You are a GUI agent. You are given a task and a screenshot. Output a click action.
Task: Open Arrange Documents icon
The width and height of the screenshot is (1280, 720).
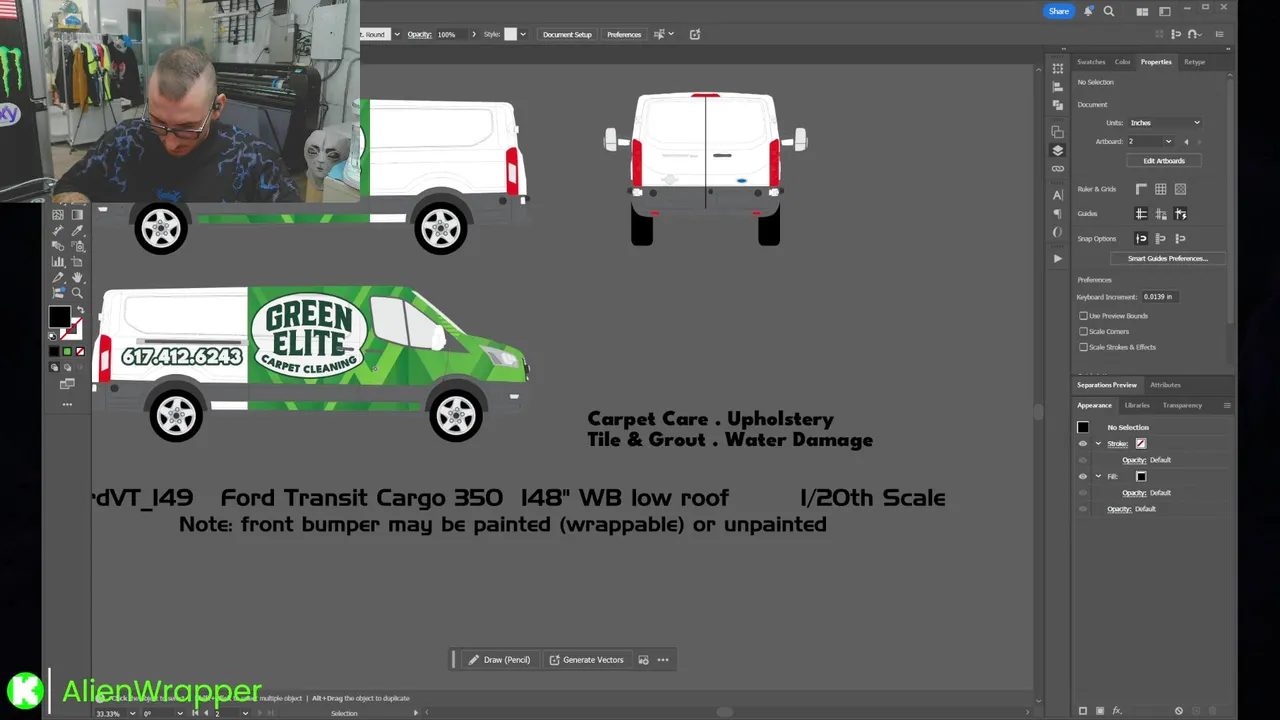pos(1142,12)
